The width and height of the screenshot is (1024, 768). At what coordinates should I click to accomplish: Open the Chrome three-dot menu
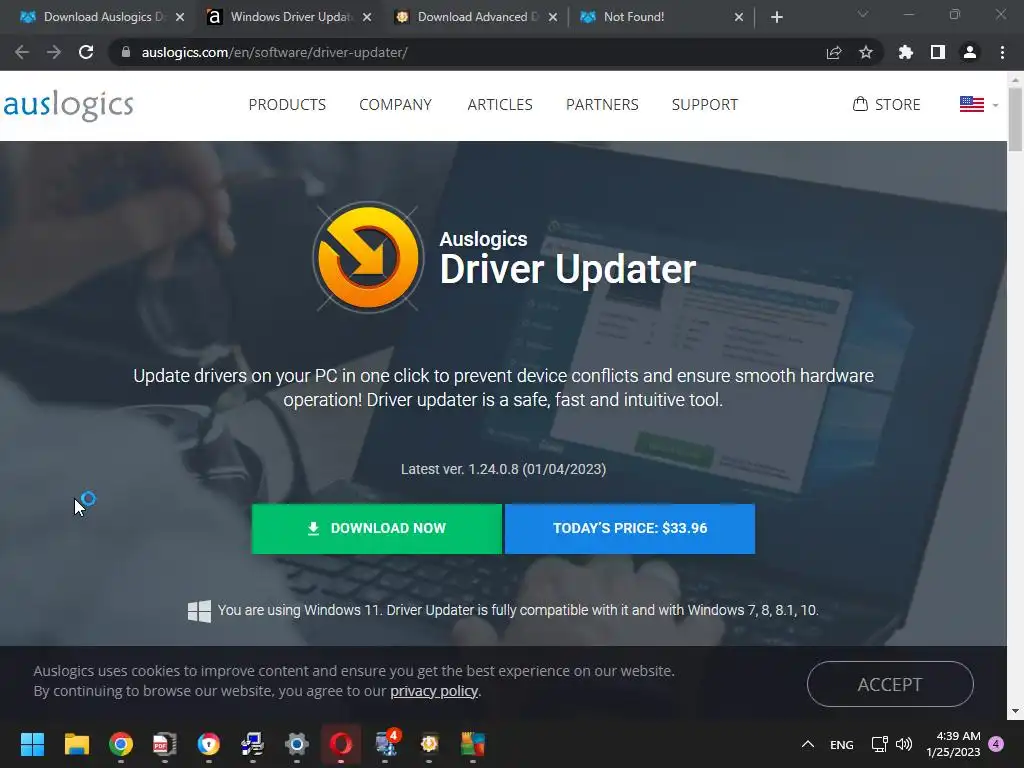pyautogui.click(x=1002, y=52)
